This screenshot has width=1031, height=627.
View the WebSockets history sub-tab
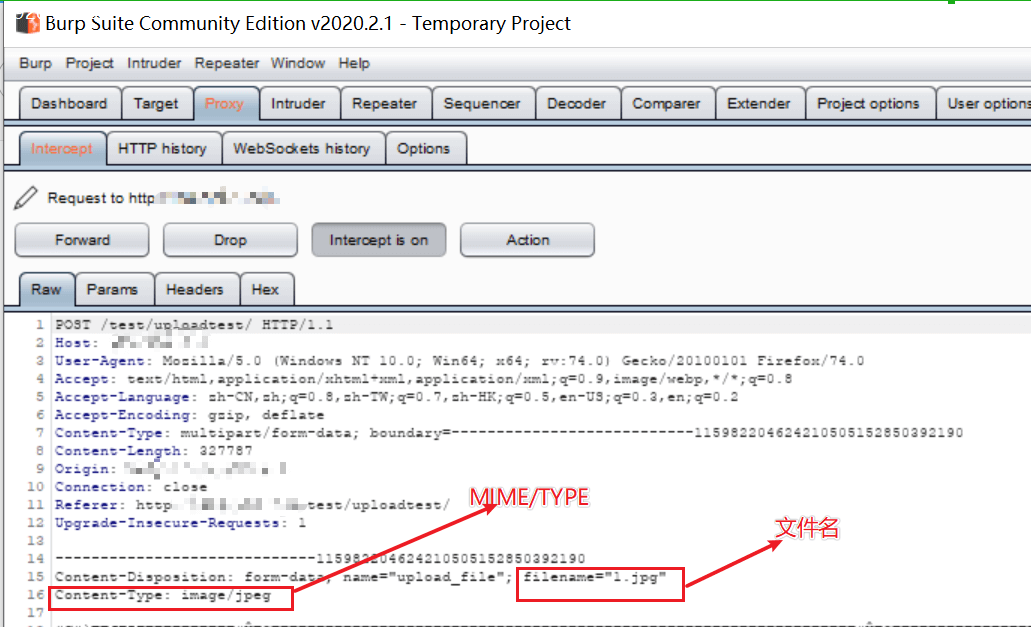point(302,149)
